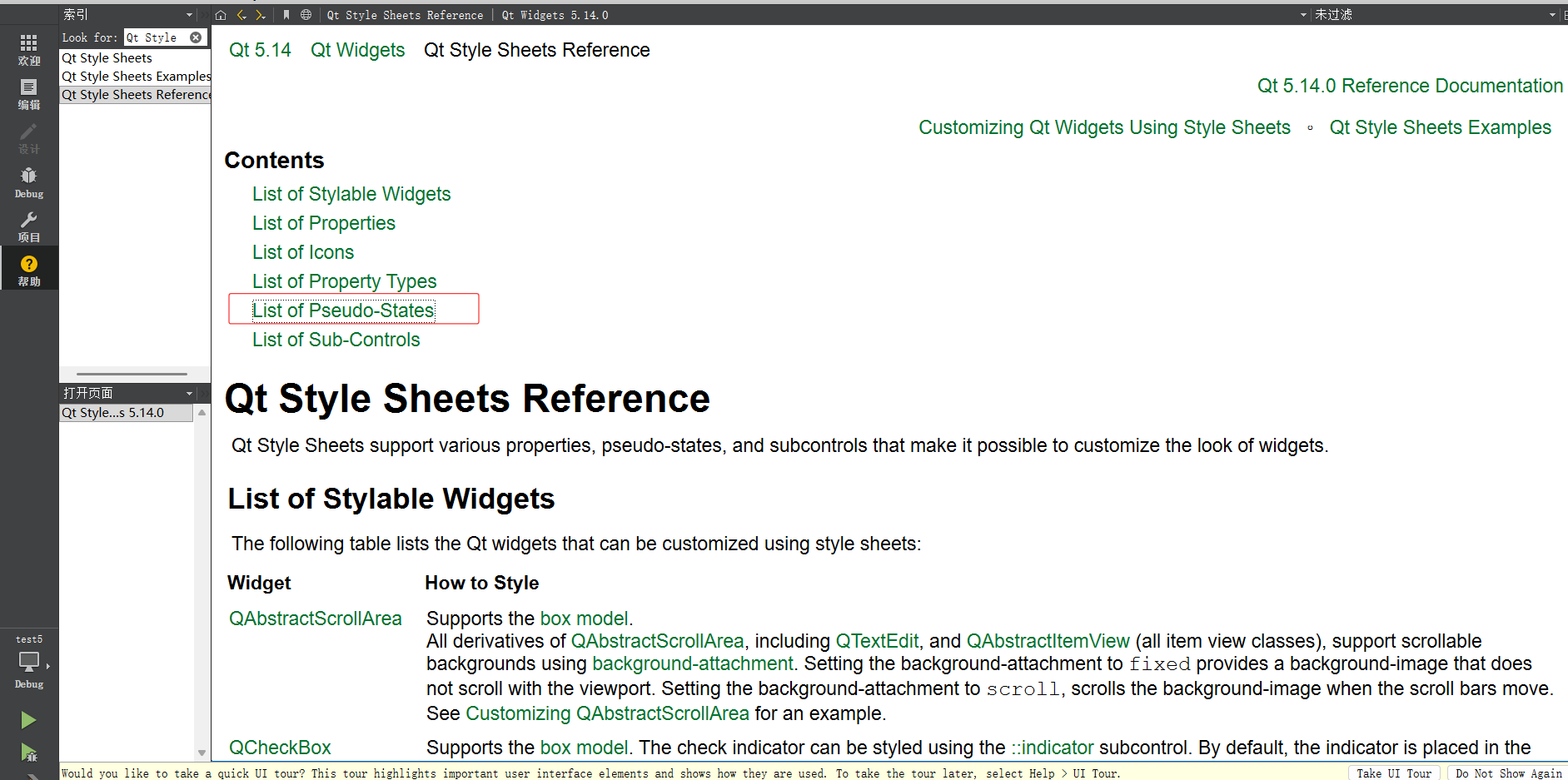Open the QTextEdit link

click(x=877, y=641)
